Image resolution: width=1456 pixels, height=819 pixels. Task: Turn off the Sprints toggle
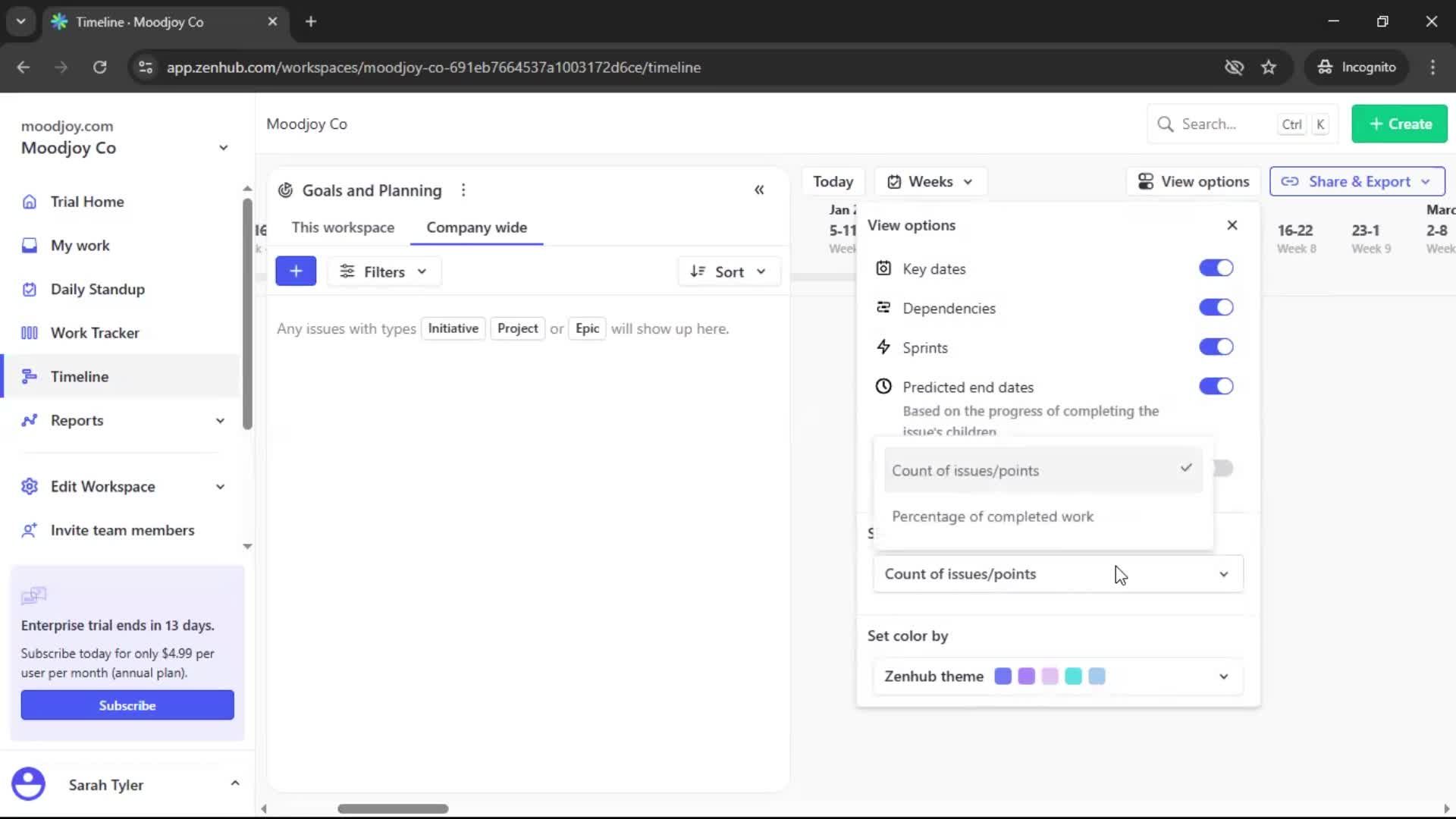1216,347
